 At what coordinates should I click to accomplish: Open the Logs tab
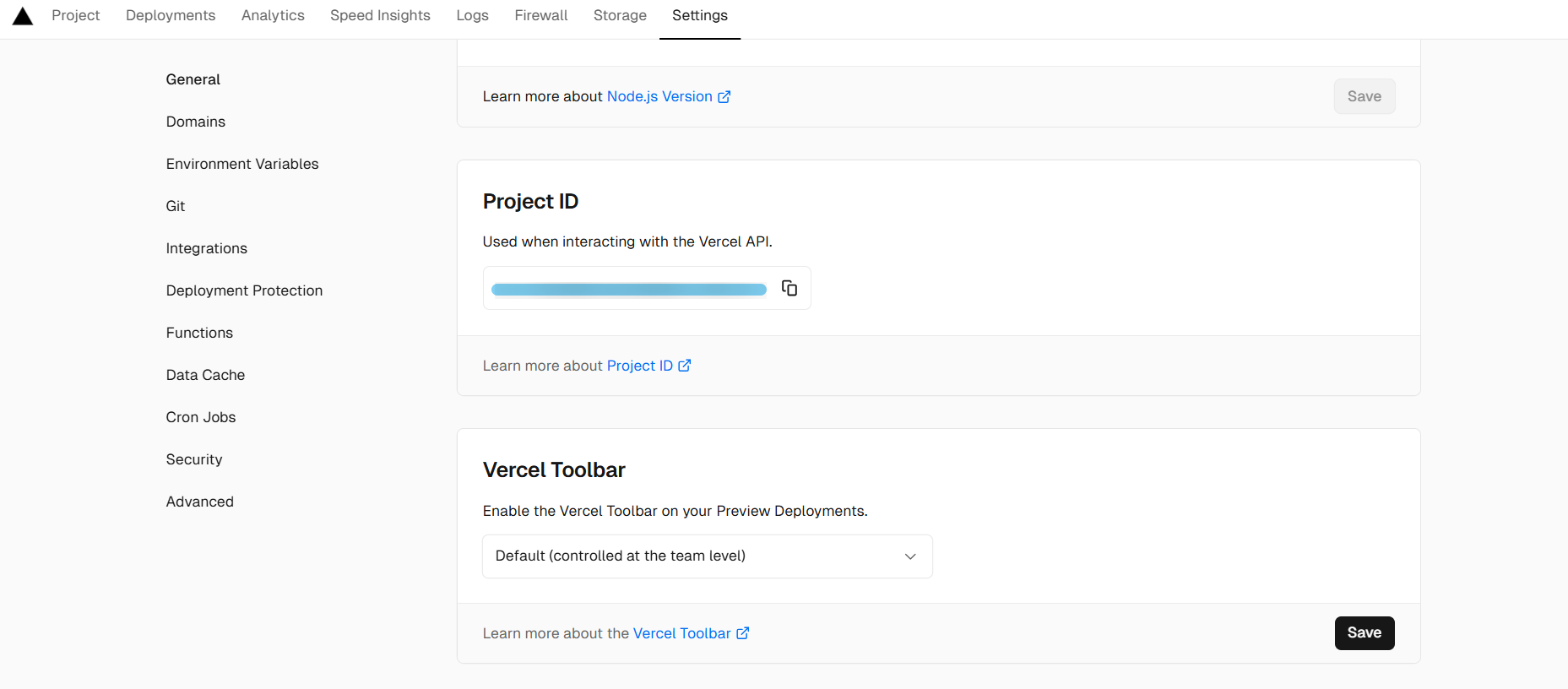click(x=472, y=16)
